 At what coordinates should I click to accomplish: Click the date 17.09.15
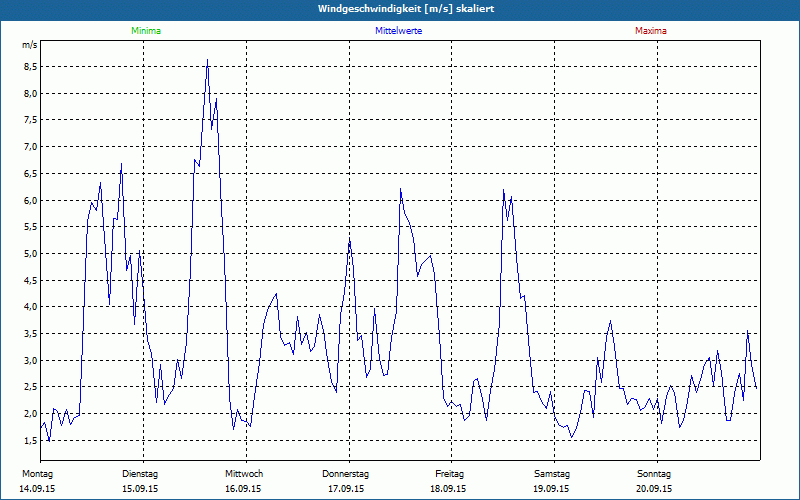tap(346, 489)
